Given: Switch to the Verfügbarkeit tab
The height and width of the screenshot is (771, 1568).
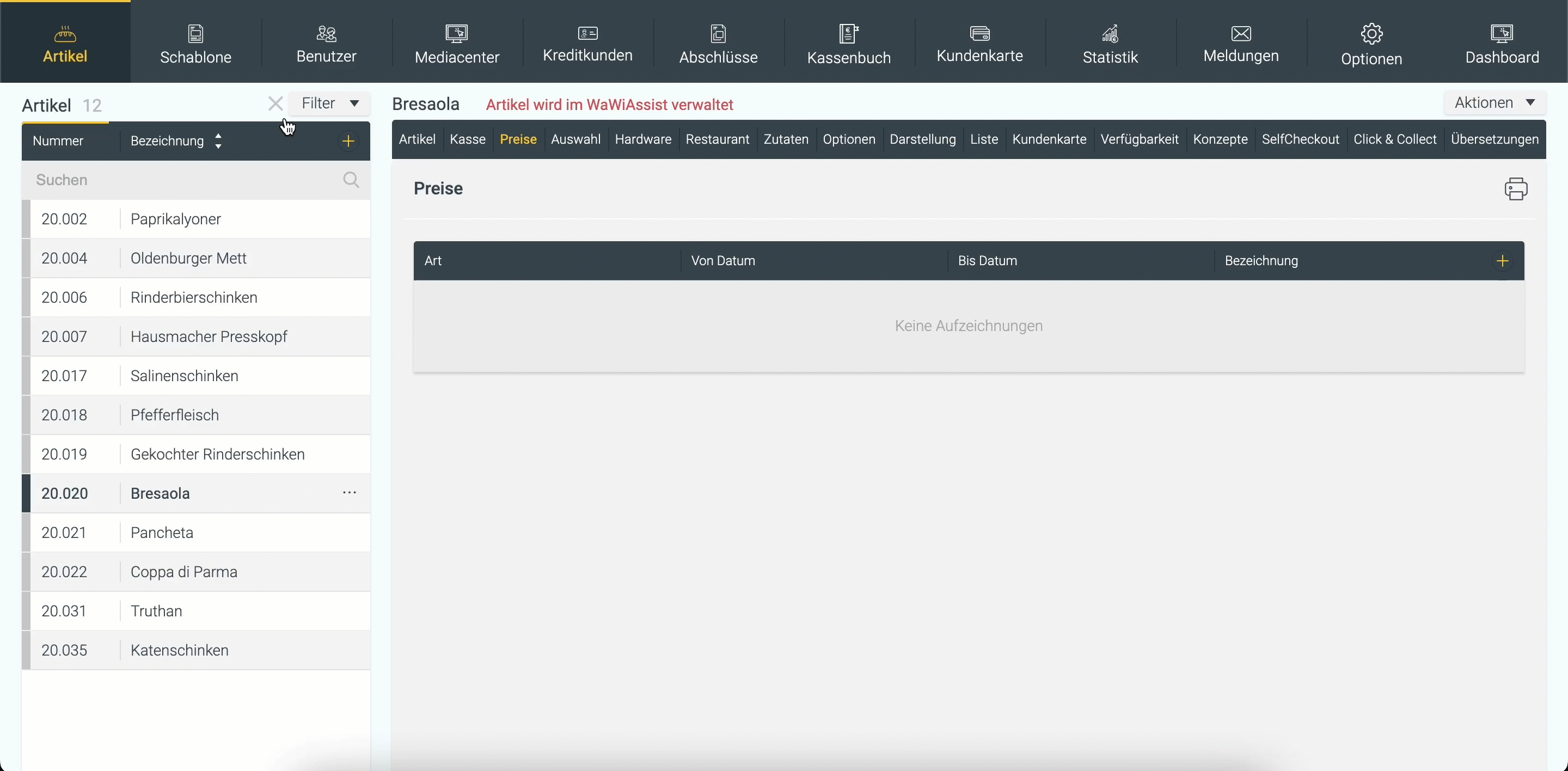Looking at the screenshot, I should [1139, 139].
